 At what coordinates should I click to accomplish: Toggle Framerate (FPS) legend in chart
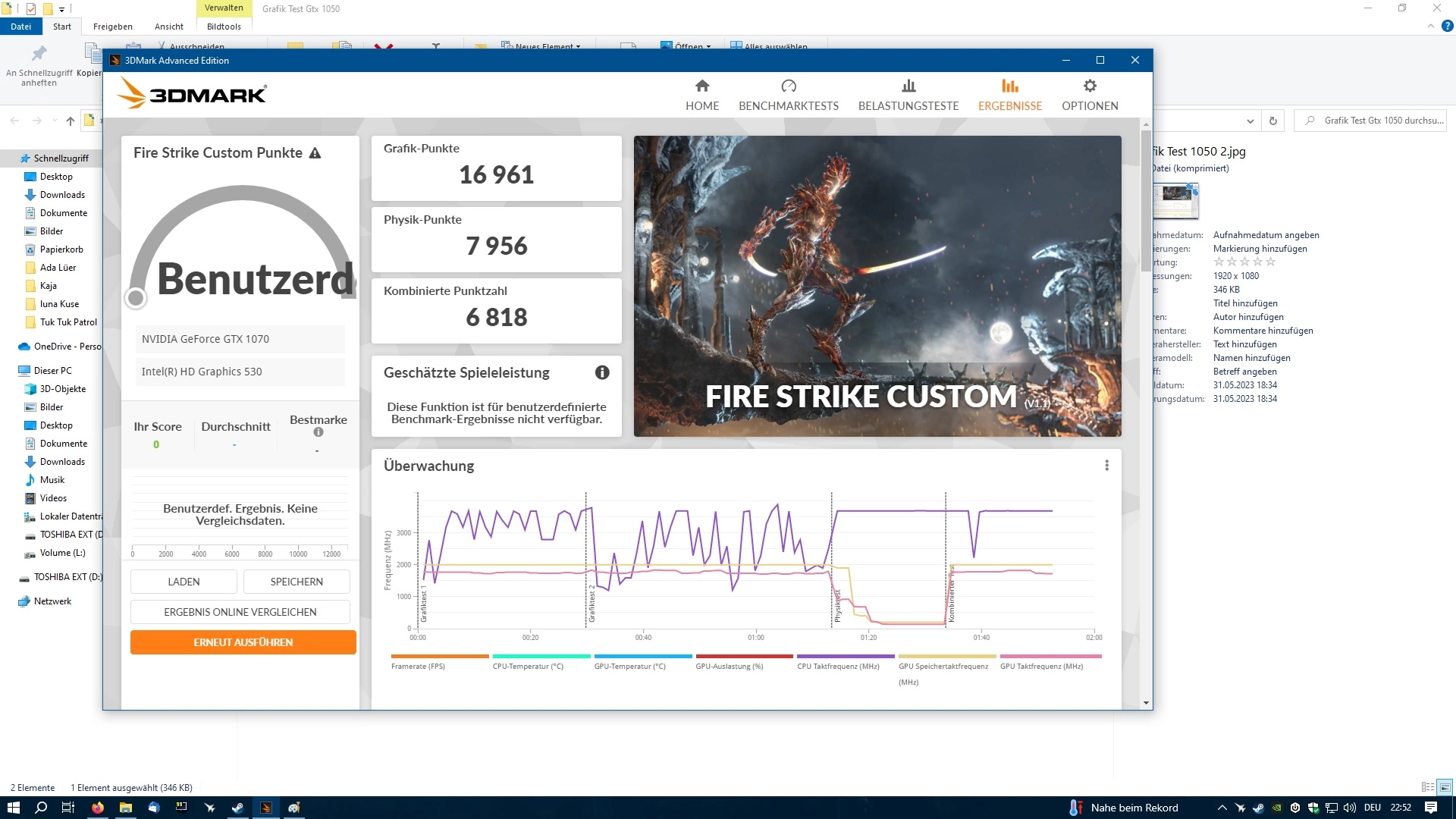440,662
